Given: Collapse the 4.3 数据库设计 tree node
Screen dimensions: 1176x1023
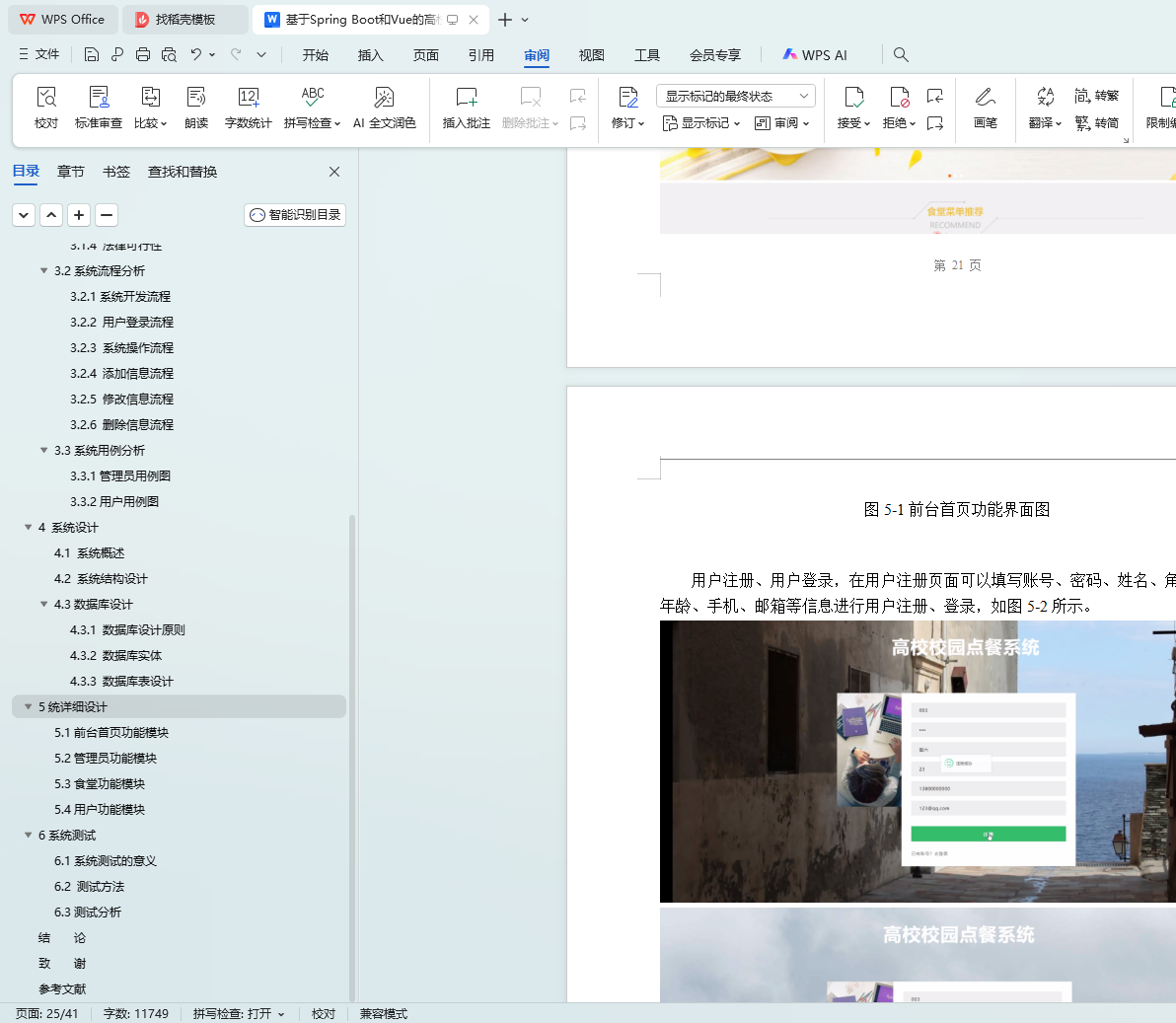Looking at the screenshot, I should [43, 605].
